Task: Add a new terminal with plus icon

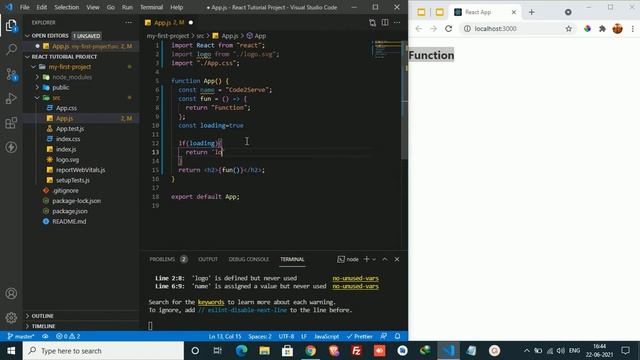Action: (x=366, y=259)
